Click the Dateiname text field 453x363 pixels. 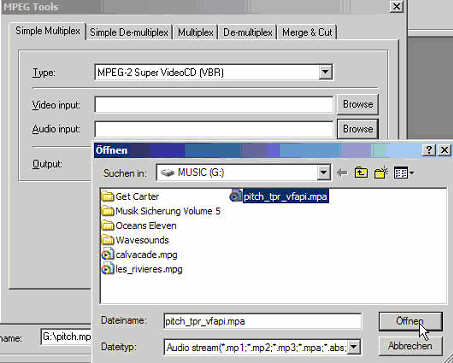pos(263,321)
